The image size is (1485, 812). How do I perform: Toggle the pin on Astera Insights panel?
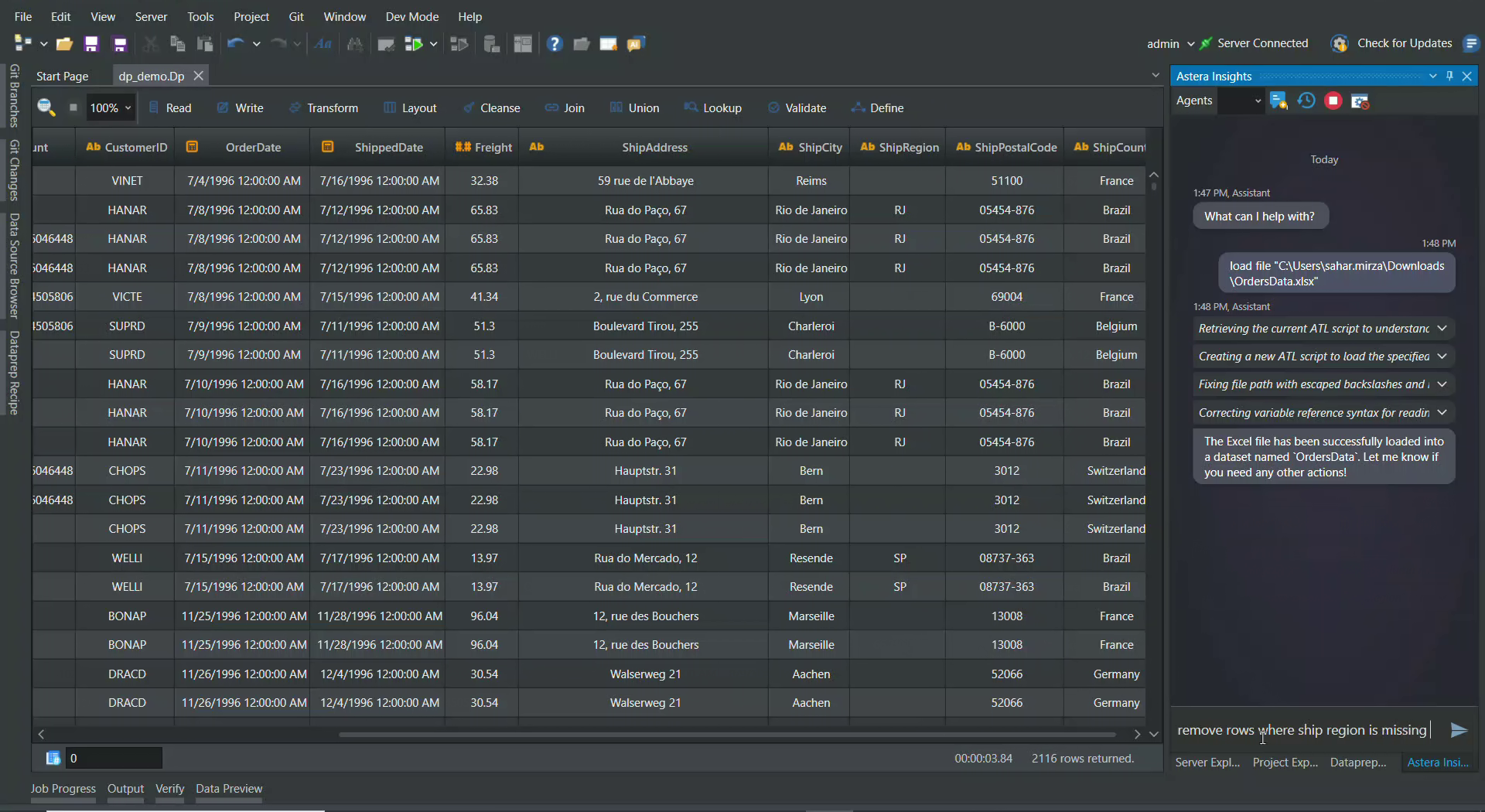pos(1450,76)
